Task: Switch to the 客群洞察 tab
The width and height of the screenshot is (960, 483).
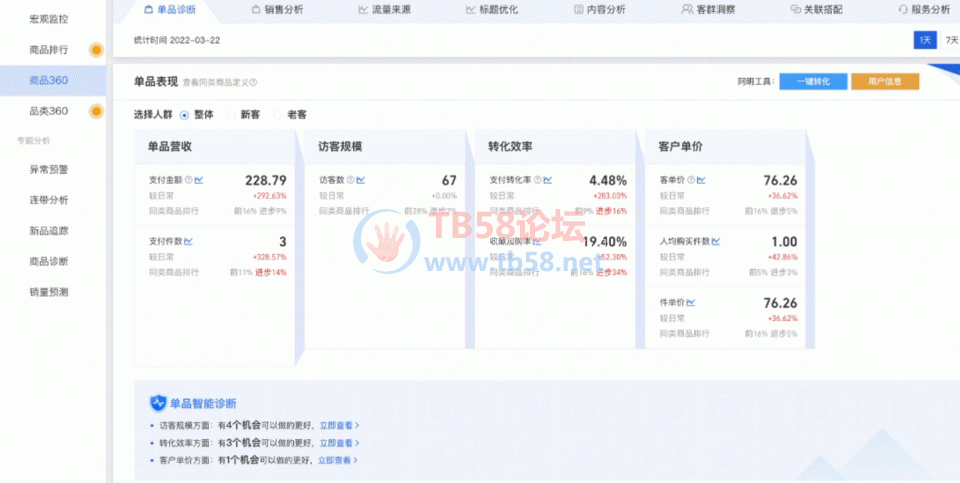Action: [708, 9]
